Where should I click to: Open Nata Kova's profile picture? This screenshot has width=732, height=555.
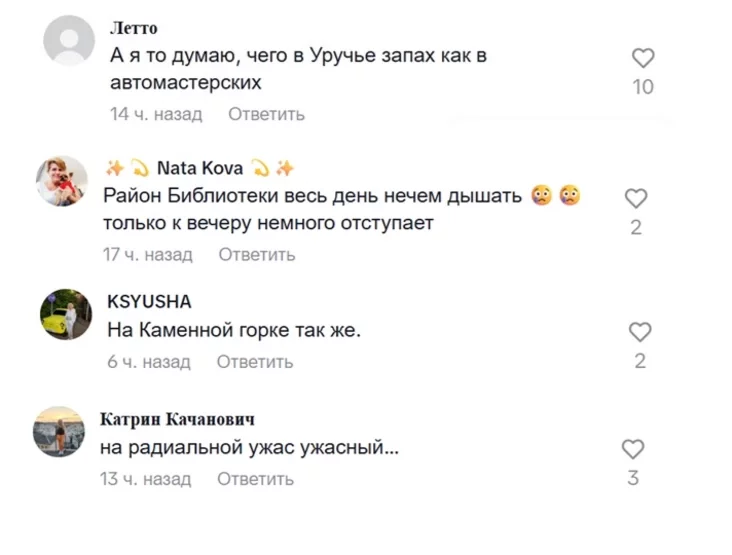[x=62, y=181]
